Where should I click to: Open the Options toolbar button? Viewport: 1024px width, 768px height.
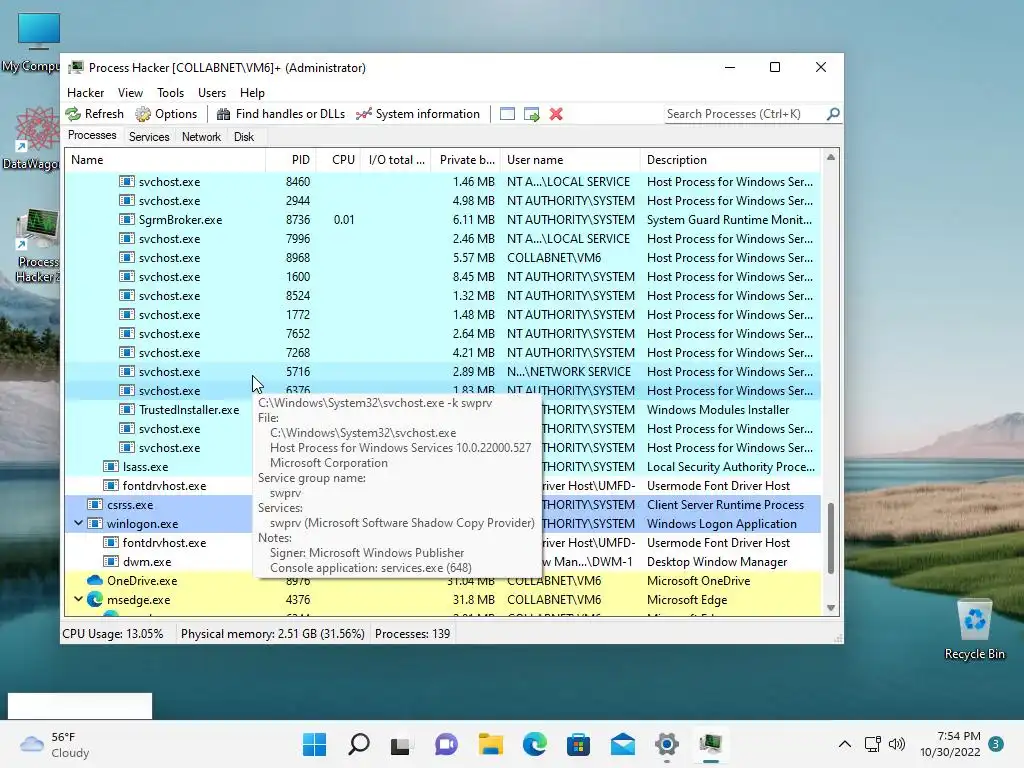166,114
